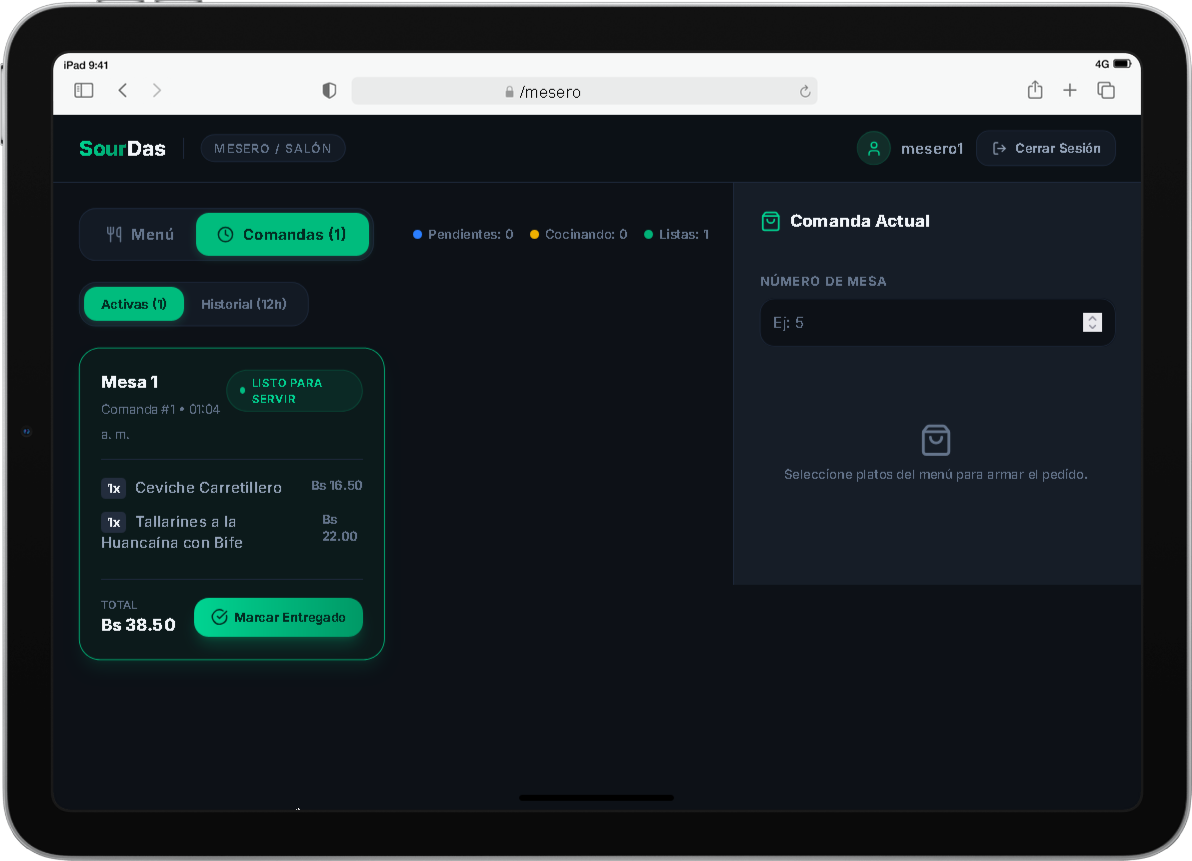This screenshot has width=1192, height=861.
Task: Click the SourDas logo
Action: (x=122, y=148)
